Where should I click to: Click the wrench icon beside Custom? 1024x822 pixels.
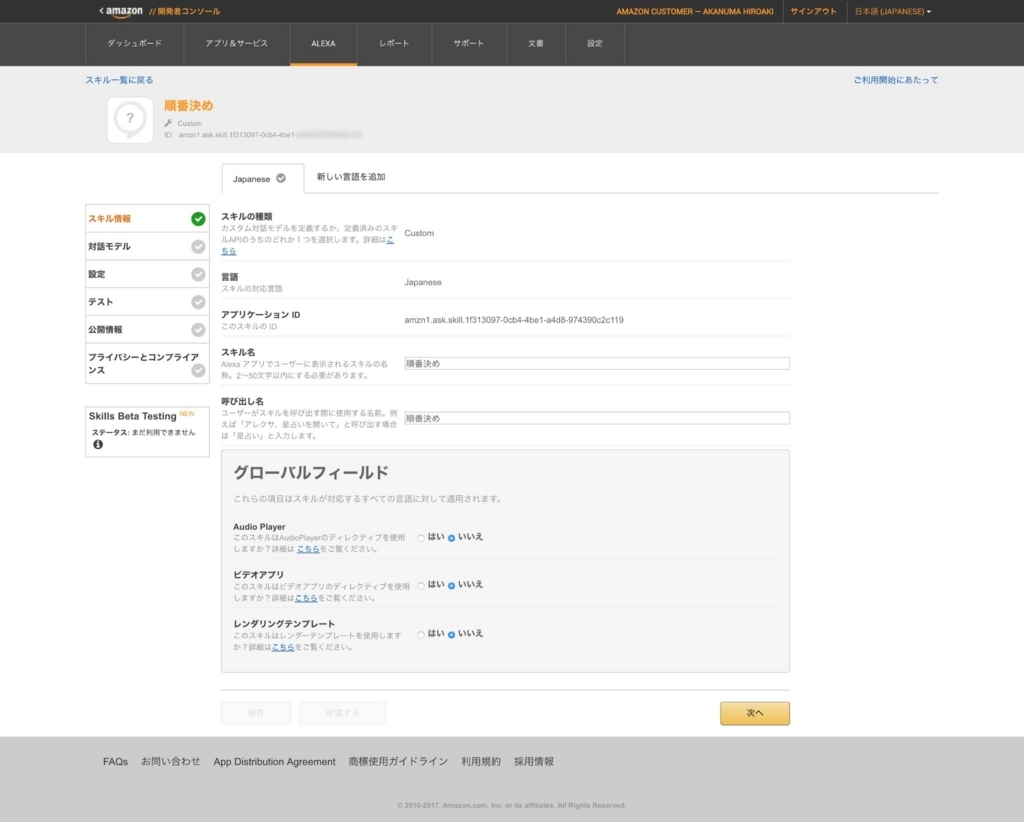point(168,123)
